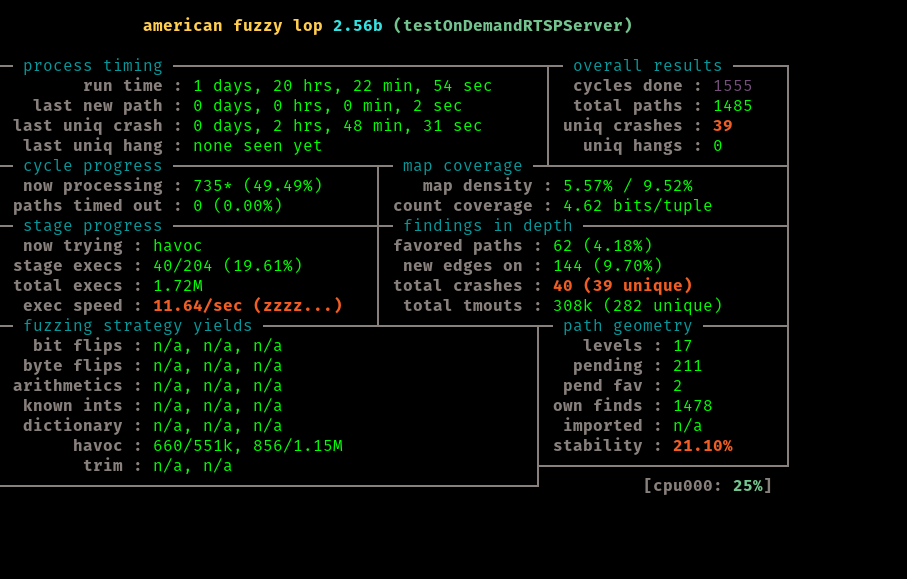This screenshot has width=907, height=579.
Task: Click the stability value 21.10%
Action: [702, 446]
